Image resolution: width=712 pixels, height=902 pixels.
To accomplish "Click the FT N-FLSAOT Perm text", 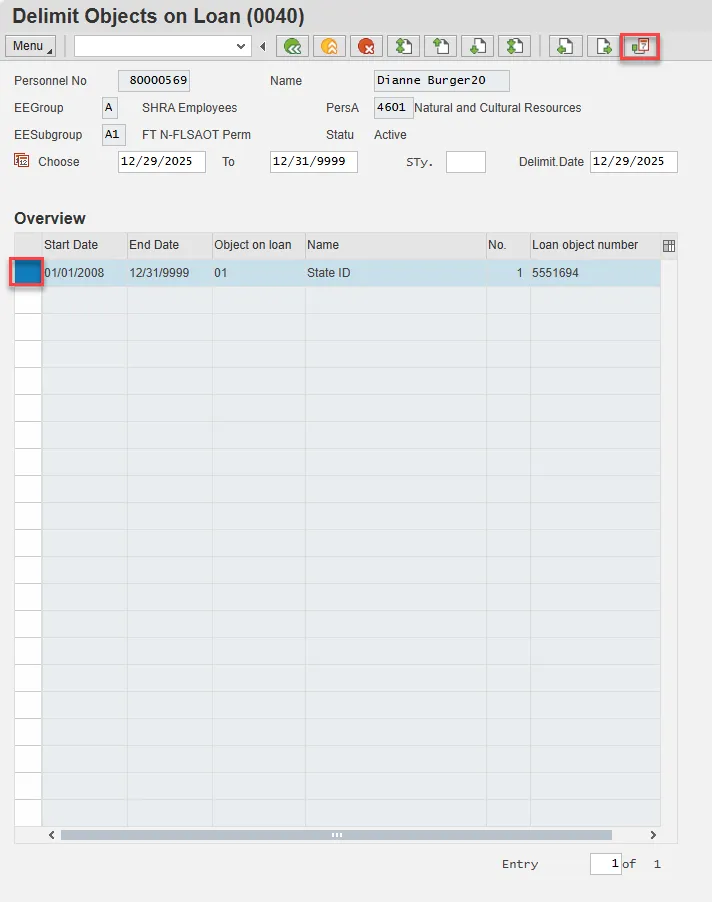I will coord(196,135).
